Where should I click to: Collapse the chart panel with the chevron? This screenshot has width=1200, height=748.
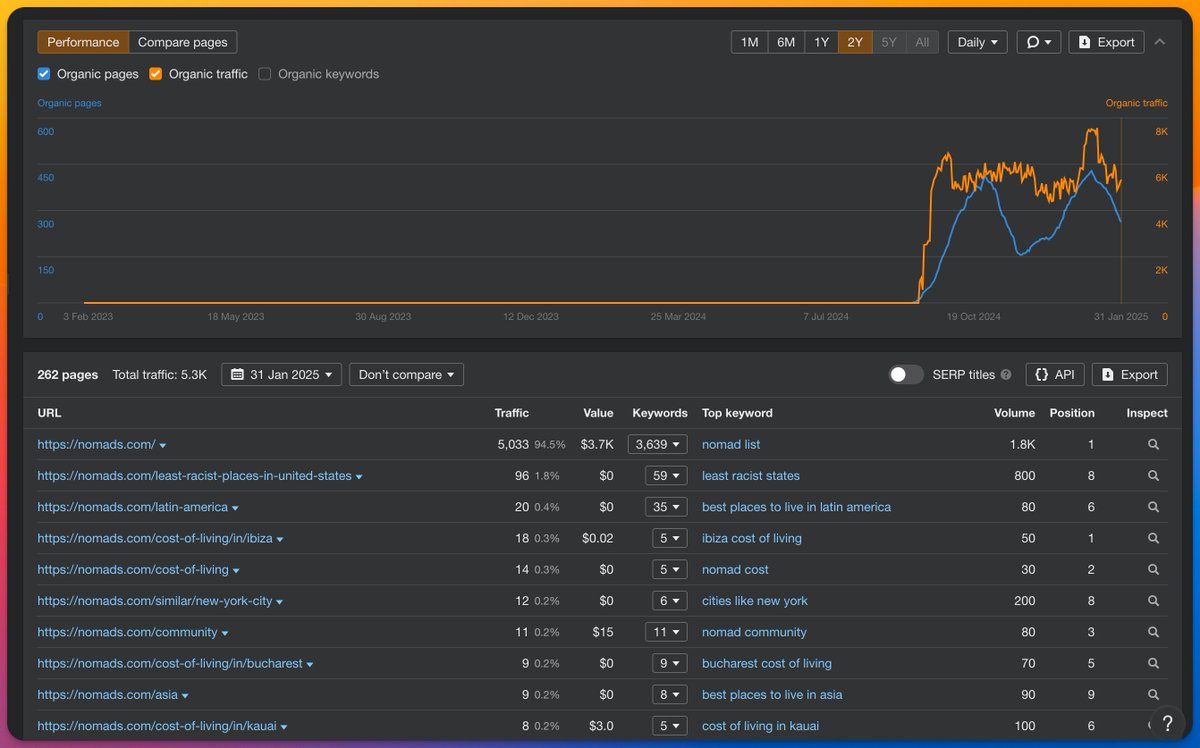point(1160,42)
